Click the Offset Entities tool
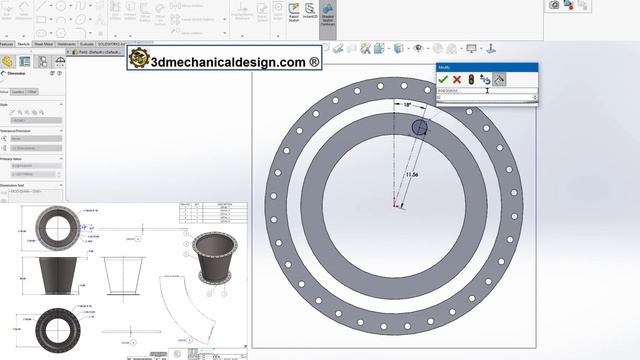The width and height of the screenshot is (640, 360). 145,11
